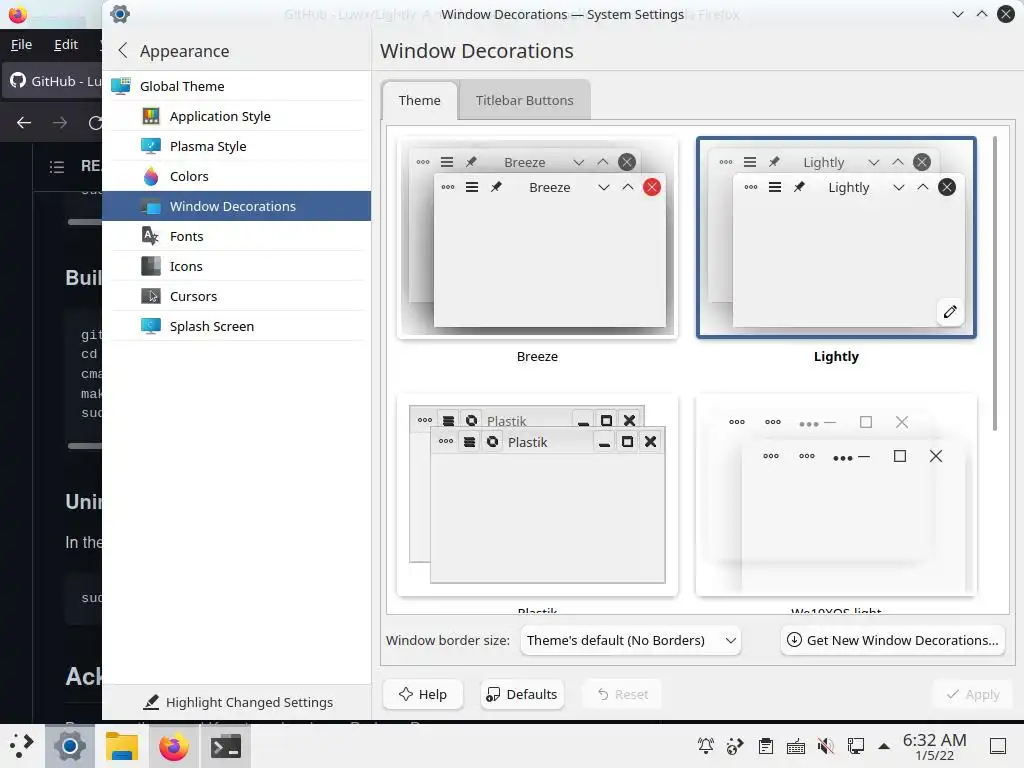This screenshot has width=1024, height=768.
Task: Click the bold Lightly theme label
Action: pos(836,357)
